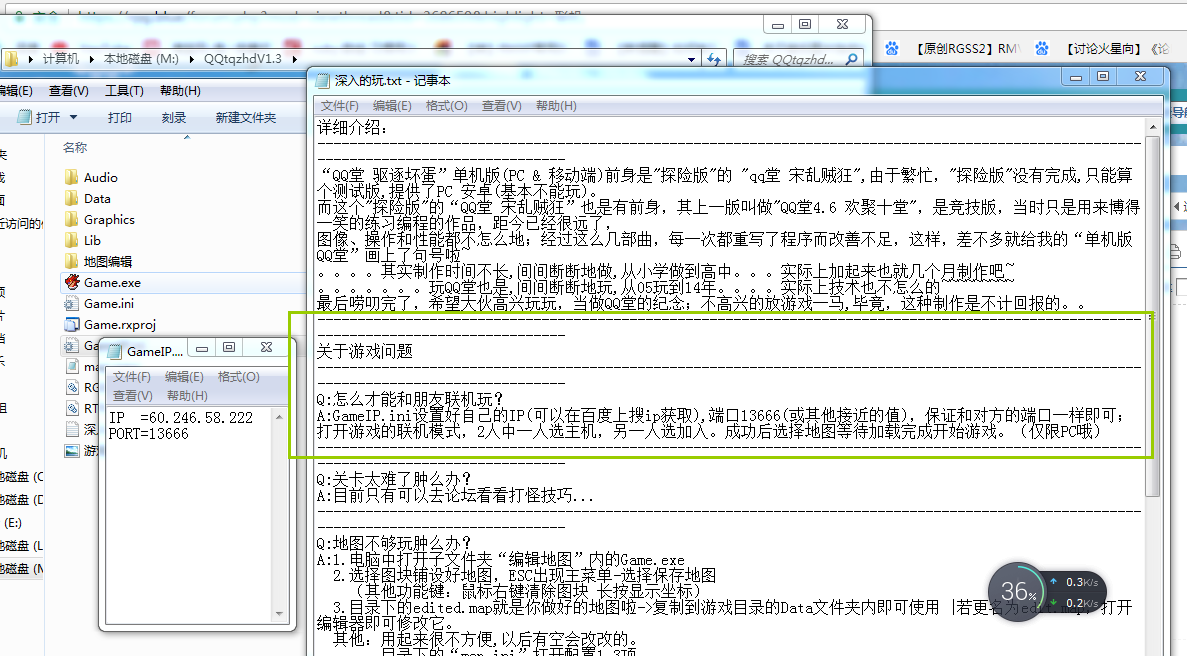Click 打印 in Explorer toolbar
The width and height of the screenshot is (1187, 656).
coord(120,117)
